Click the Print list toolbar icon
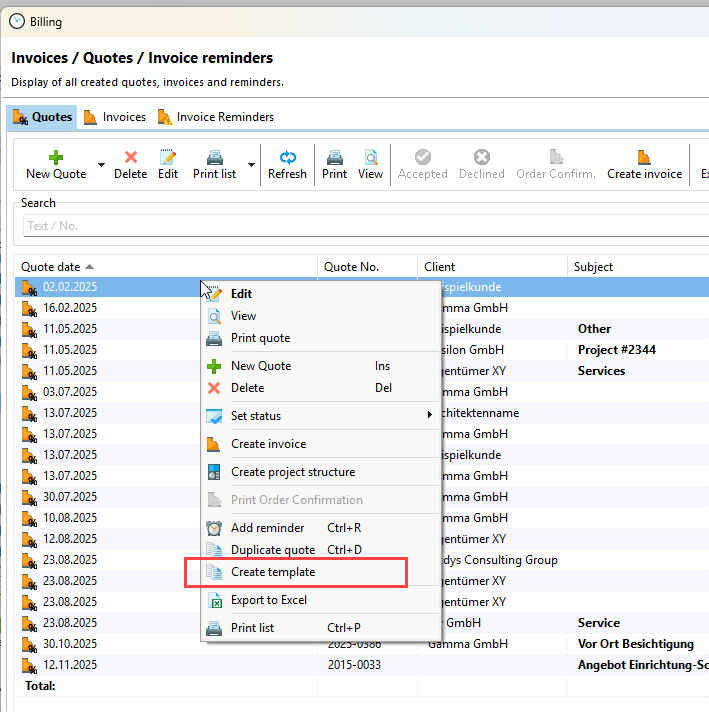The width and height of the screenshot is (709, 712). point(214,158)
